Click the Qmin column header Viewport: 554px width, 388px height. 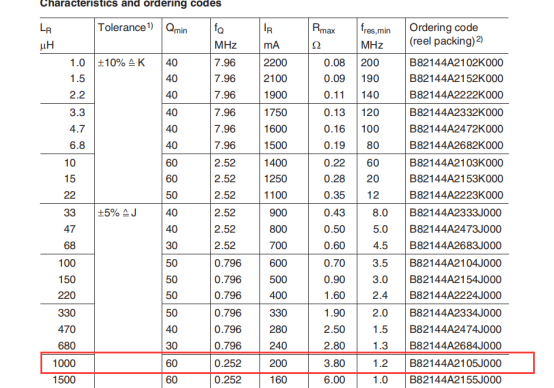176,28
